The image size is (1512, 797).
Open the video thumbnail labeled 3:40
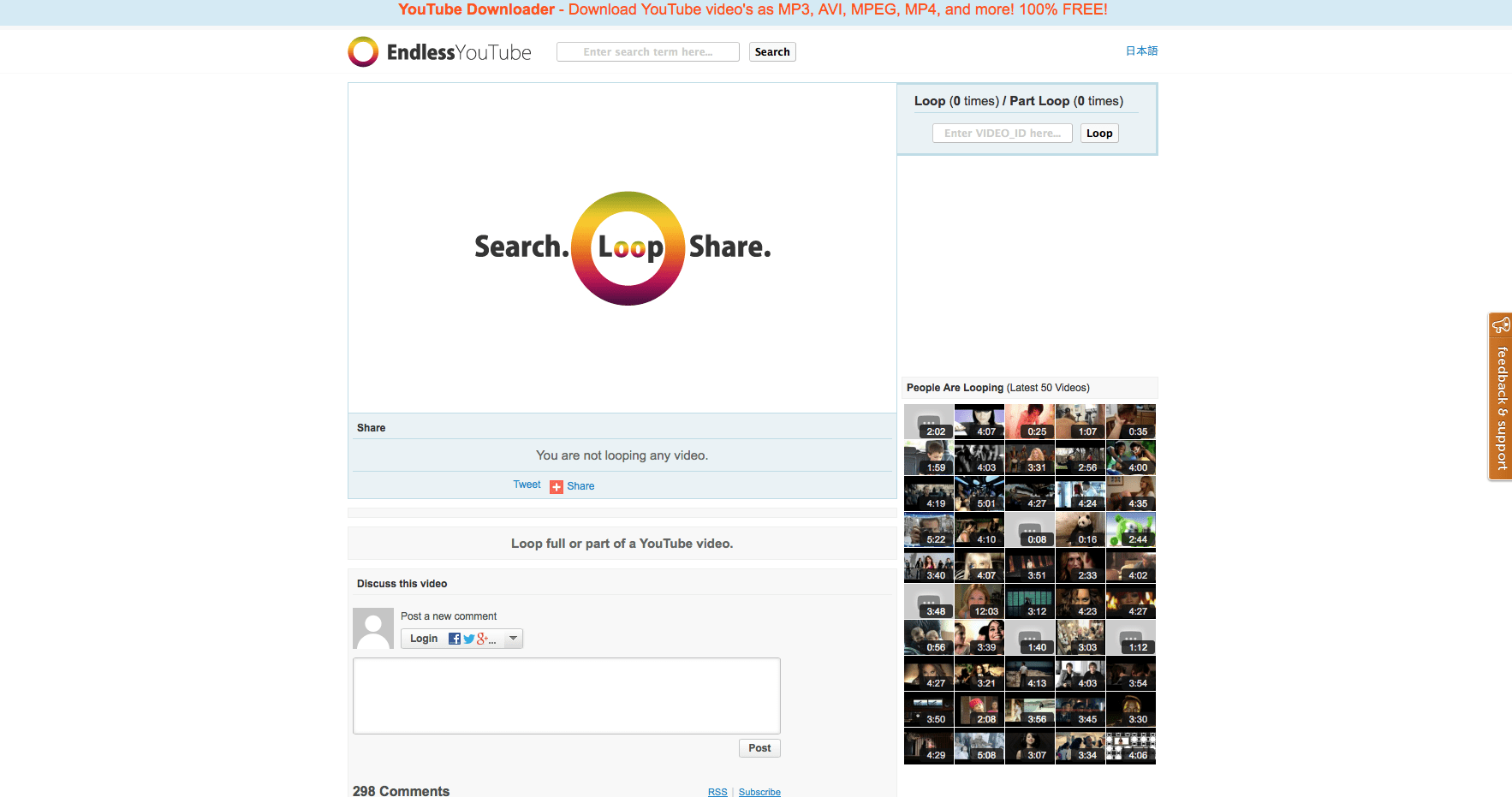(929, 565)
